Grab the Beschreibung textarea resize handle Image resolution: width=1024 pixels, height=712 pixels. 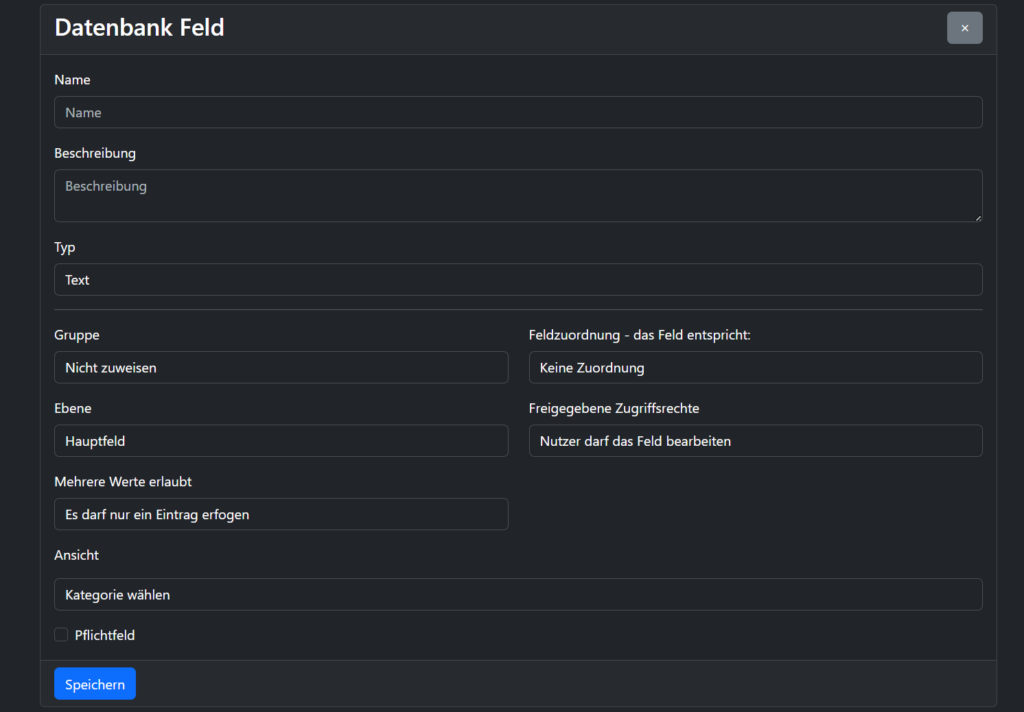(977, 217)
